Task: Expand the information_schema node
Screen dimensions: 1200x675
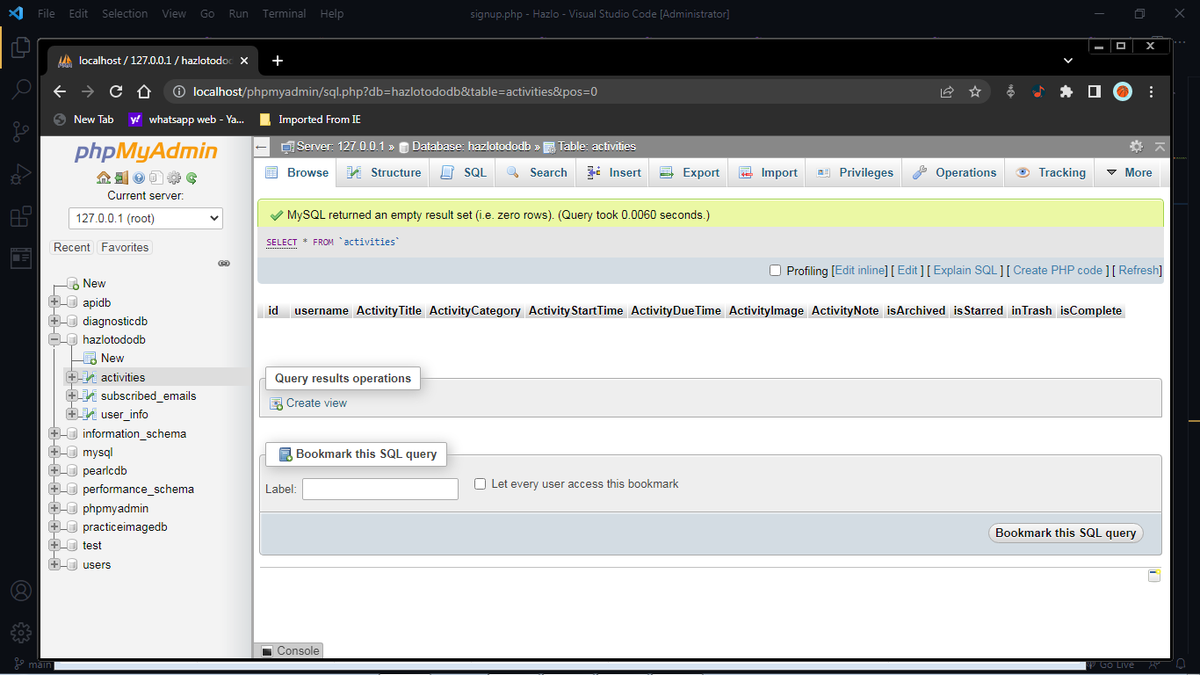Action: tap(53, 433)
